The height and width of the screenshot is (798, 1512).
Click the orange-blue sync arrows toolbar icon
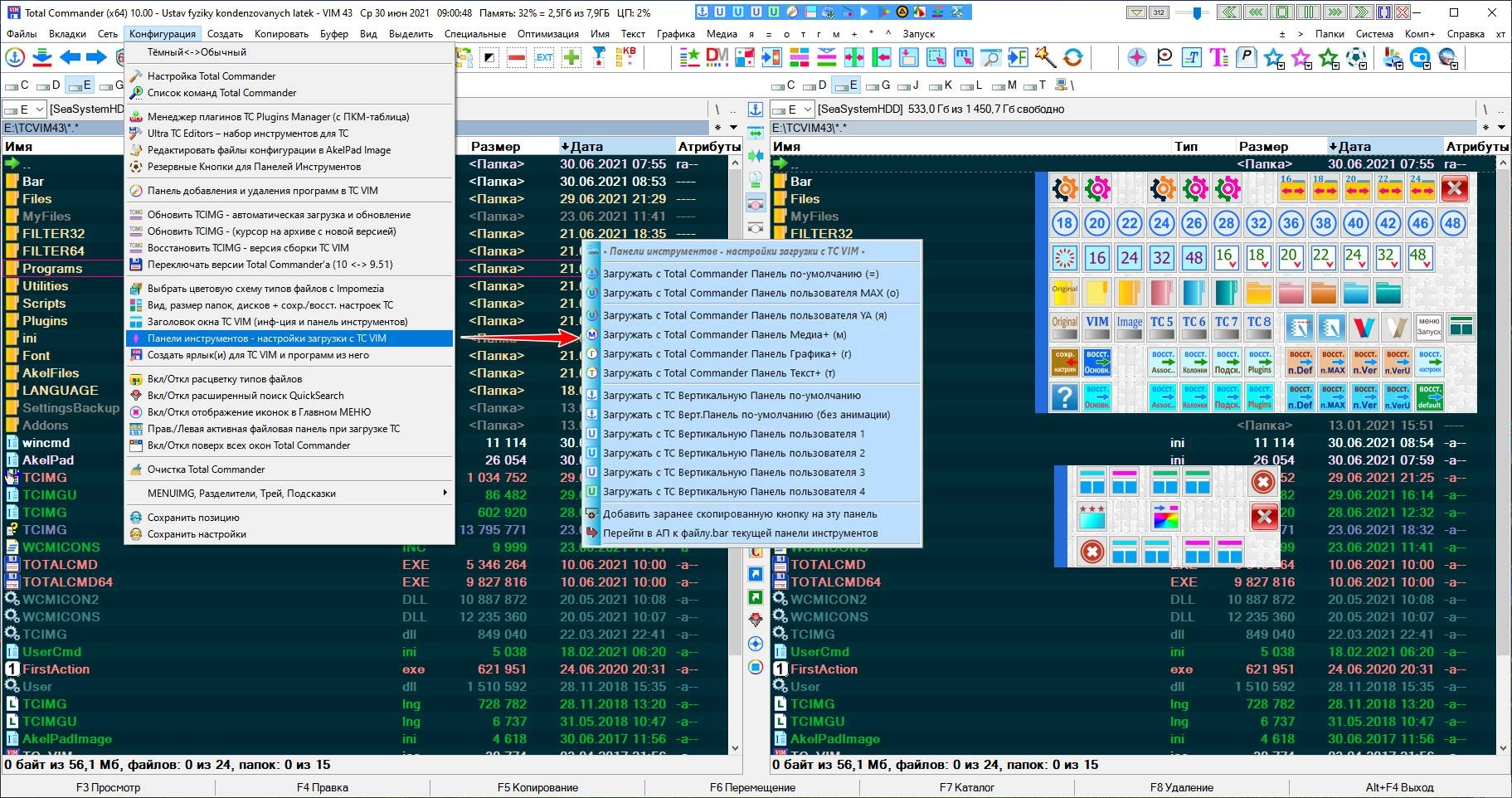point(1073,57)
